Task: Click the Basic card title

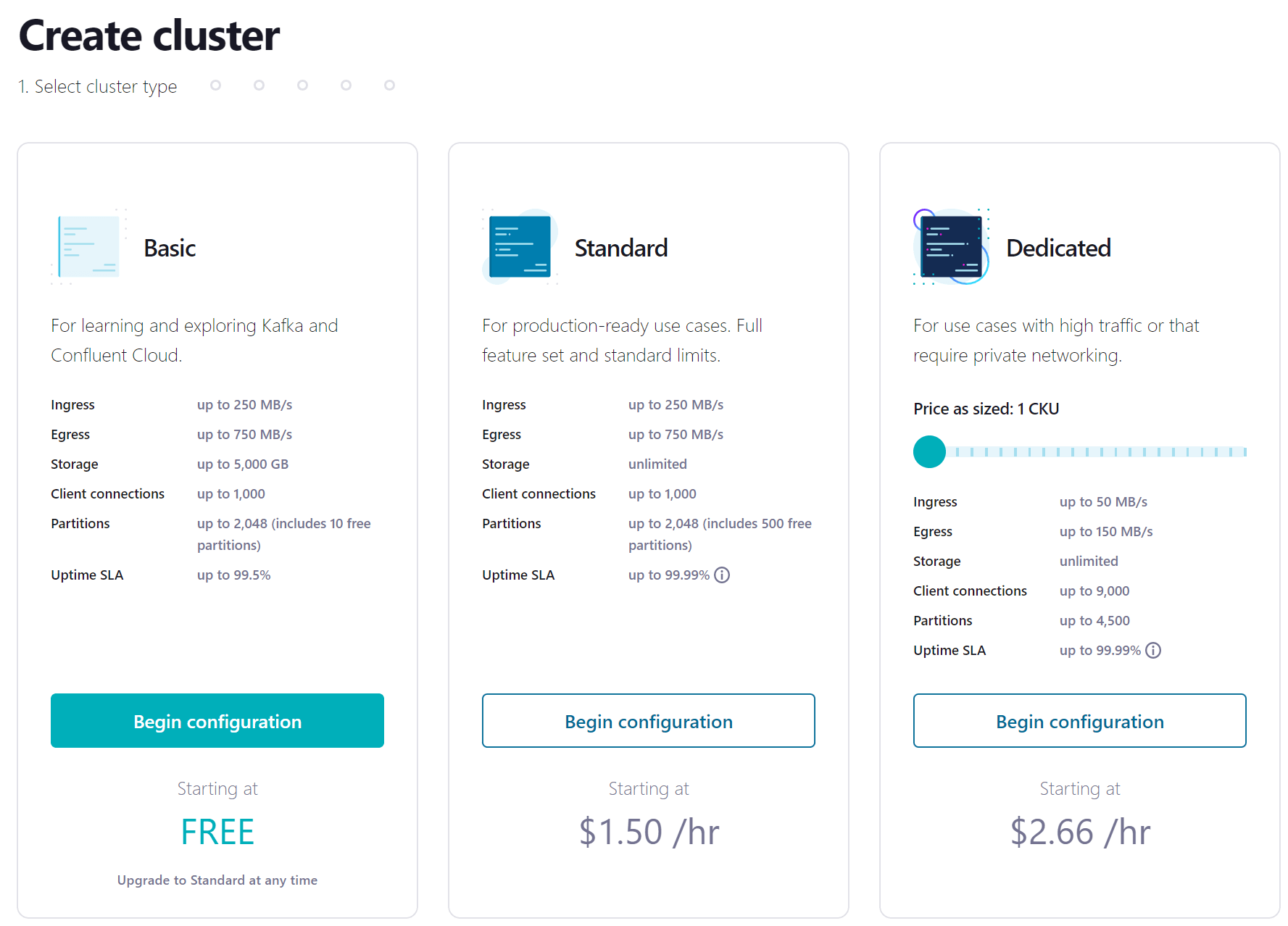Action: (x=170, y=248)
